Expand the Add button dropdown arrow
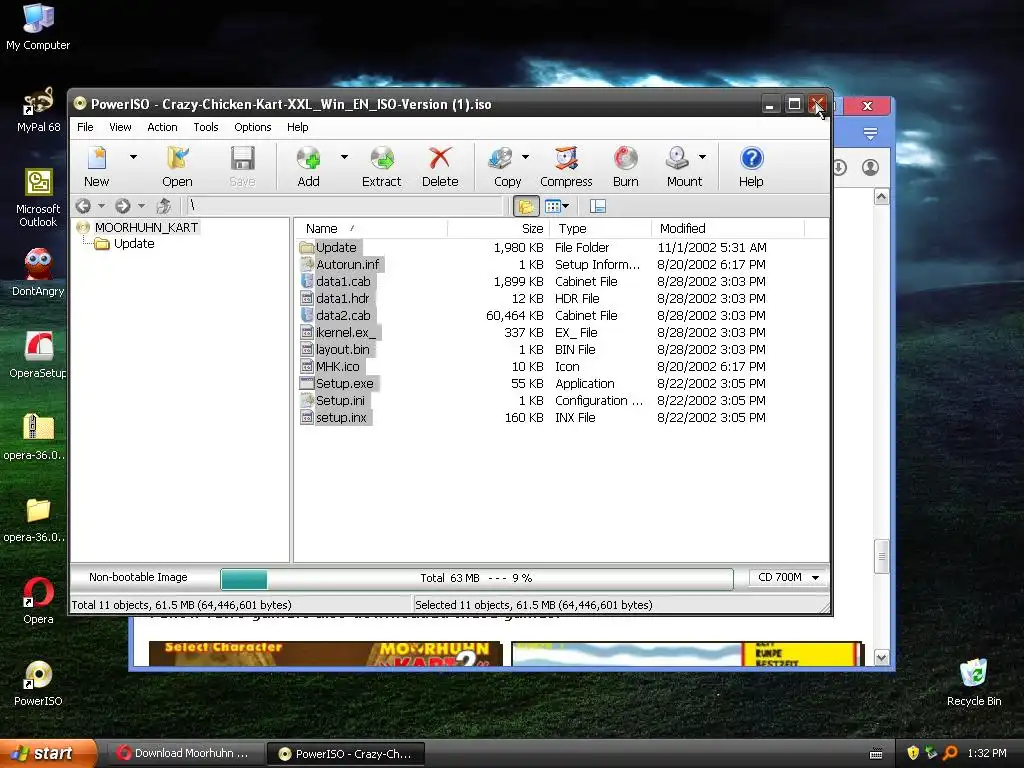 click(x=344, y=157)
